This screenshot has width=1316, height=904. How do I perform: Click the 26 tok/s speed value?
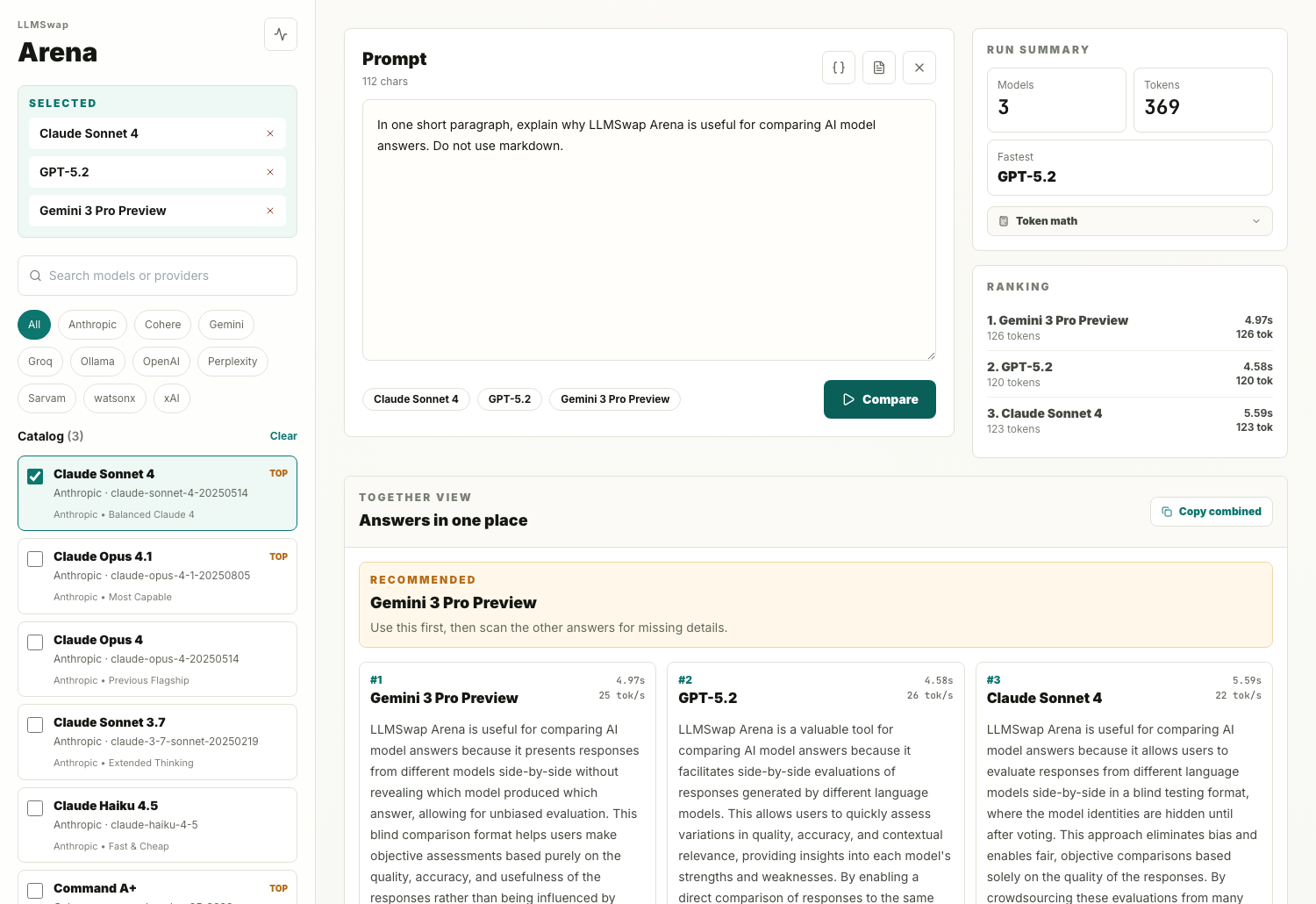pyautogui.click(x=930, y=696)
